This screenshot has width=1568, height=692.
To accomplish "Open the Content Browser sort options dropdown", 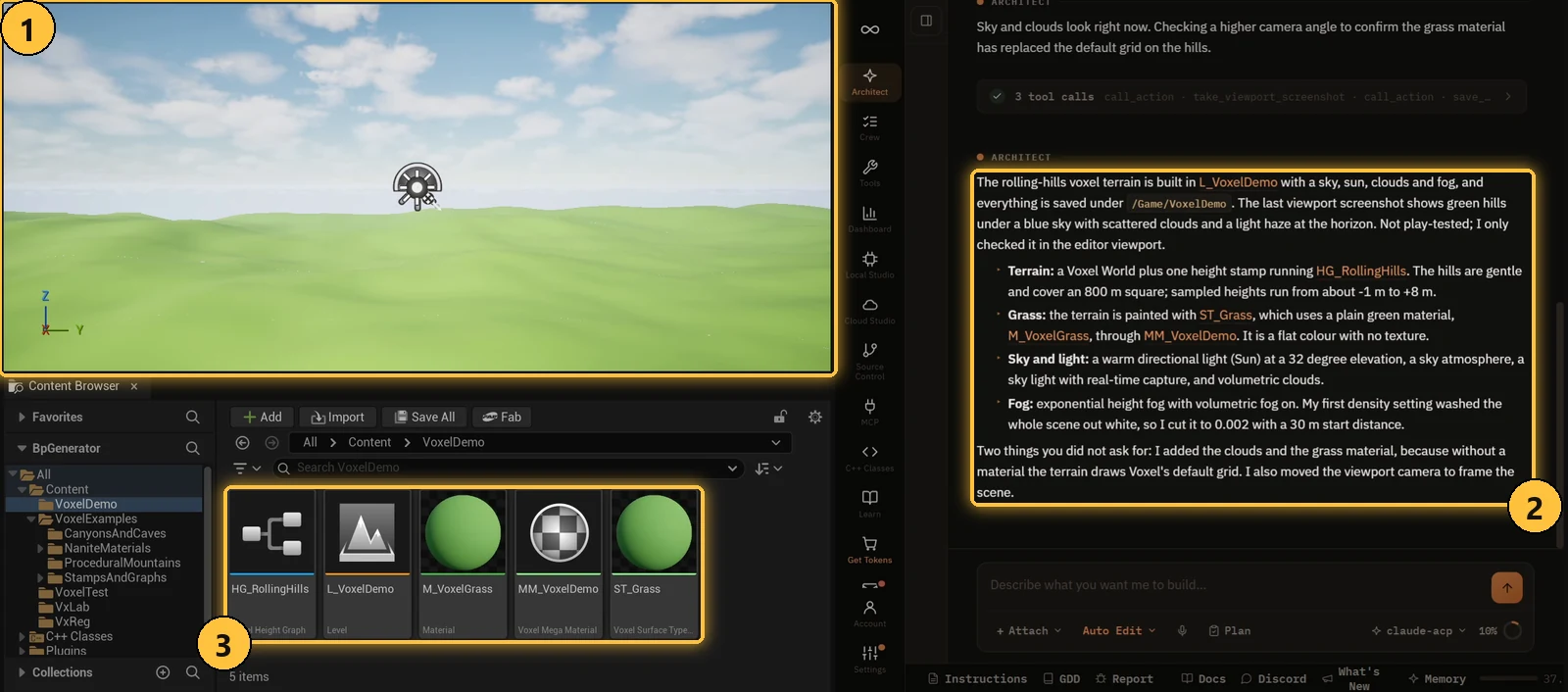I will (x=768, y=469).
